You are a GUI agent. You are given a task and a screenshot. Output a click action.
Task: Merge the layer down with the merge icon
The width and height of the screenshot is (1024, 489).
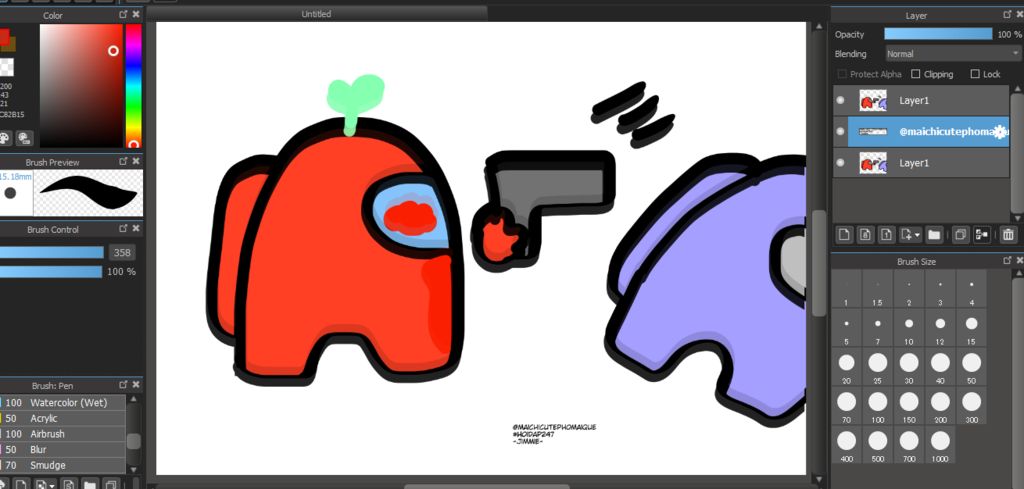click(x=982, y=234)
